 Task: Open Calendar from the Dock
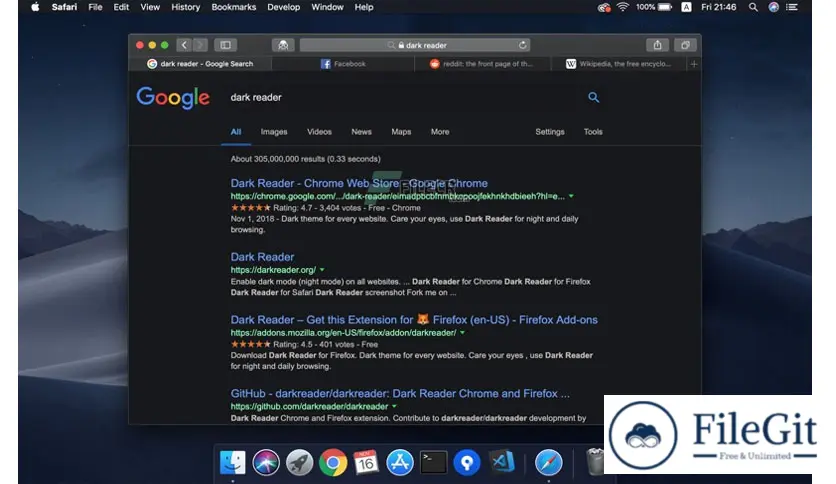point(366,462)
